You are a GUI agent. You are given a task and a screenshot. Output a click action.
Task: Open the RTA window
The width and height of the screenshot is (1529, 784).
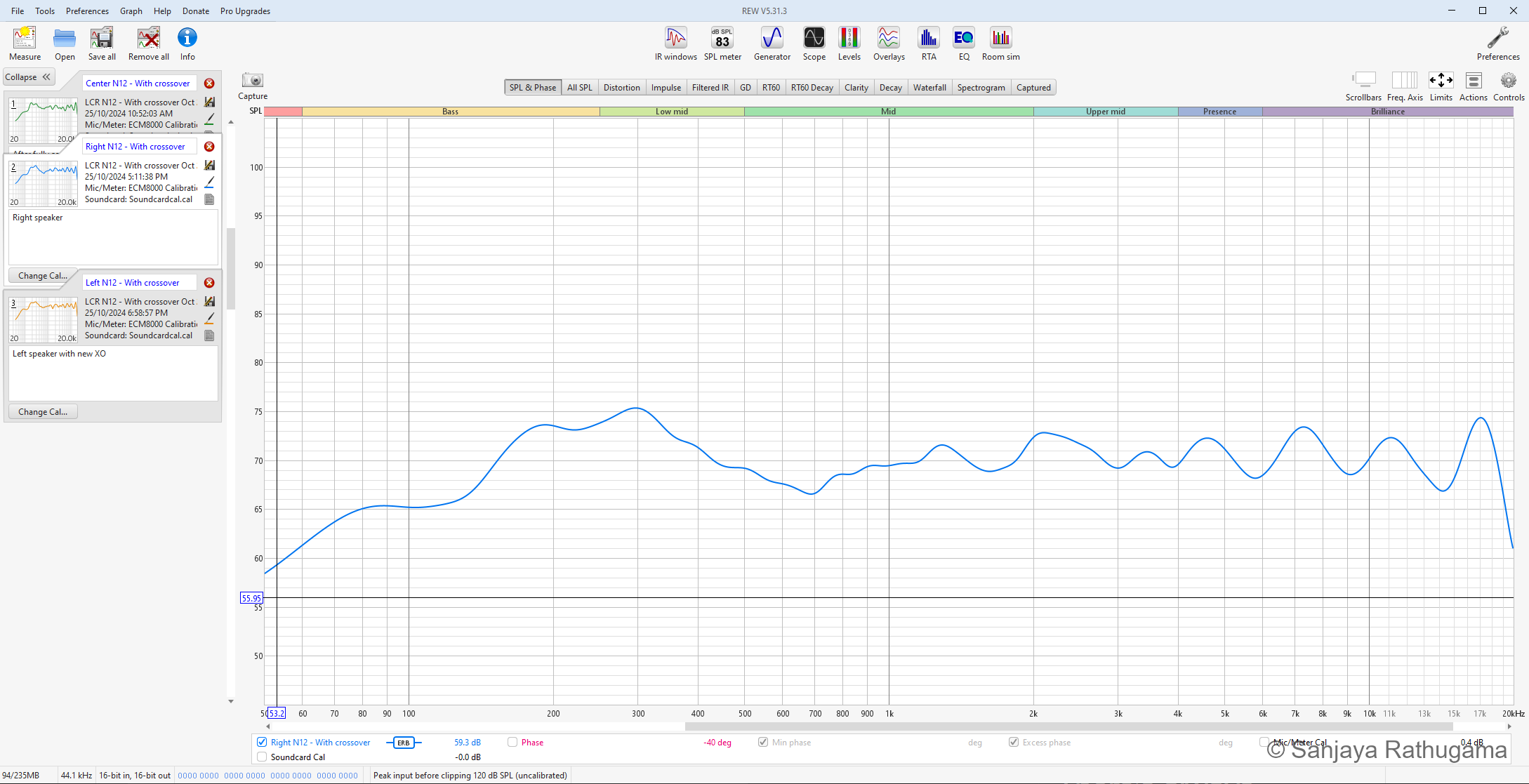click(929, 44)
